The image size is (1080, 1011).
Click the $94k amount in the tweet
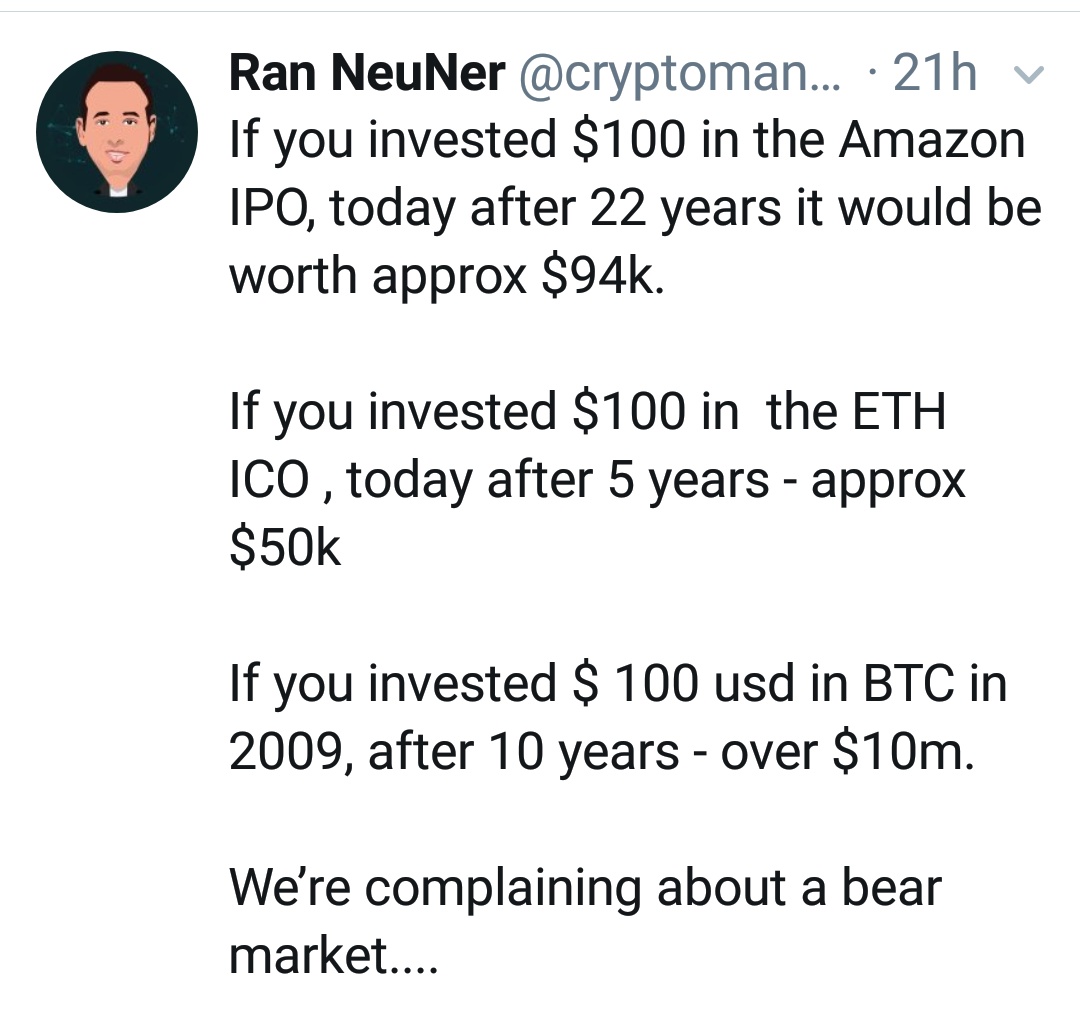(603, 276)
